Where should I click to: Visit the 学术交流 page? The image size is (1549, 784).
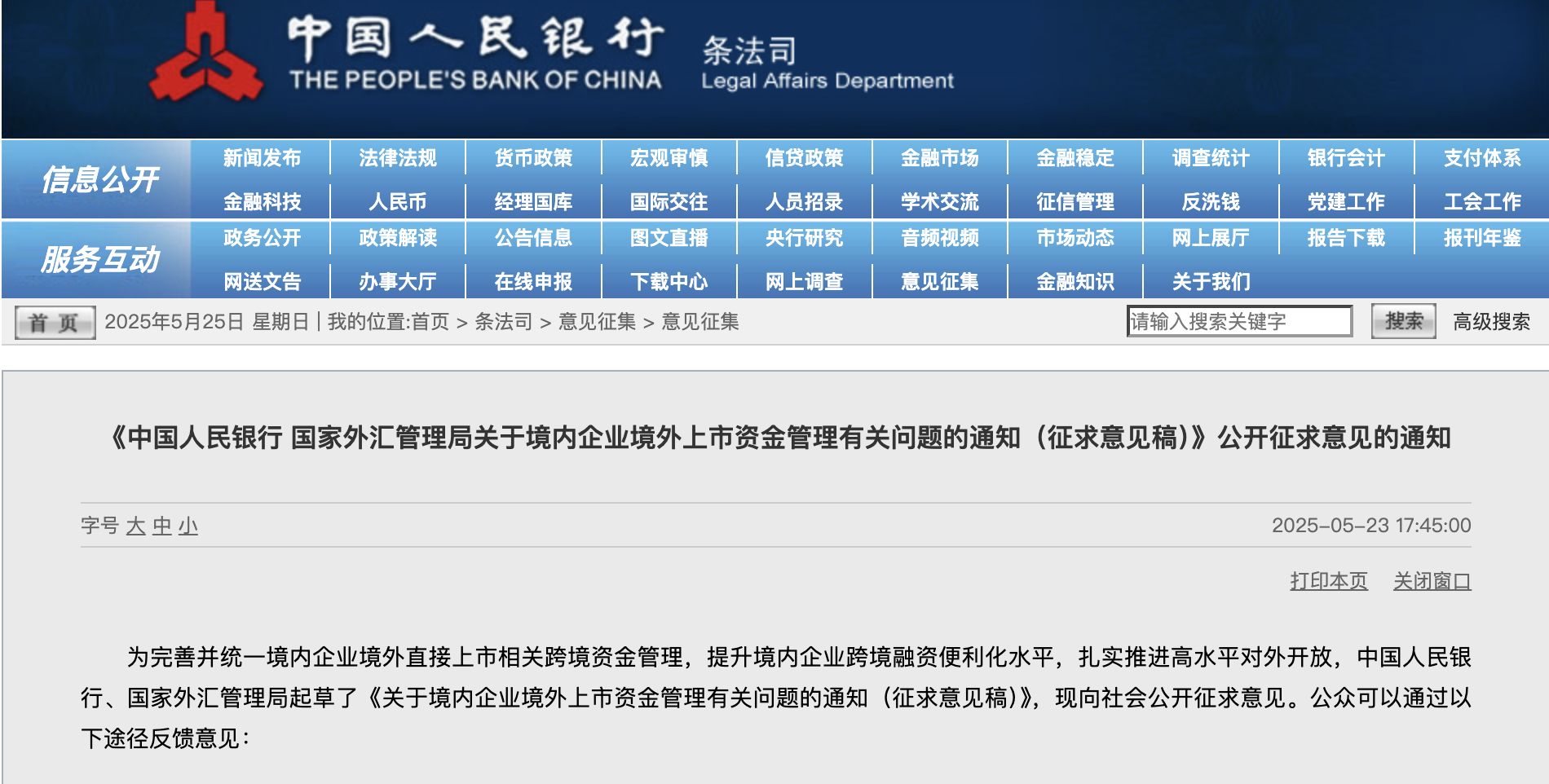[x=939, y=201]
